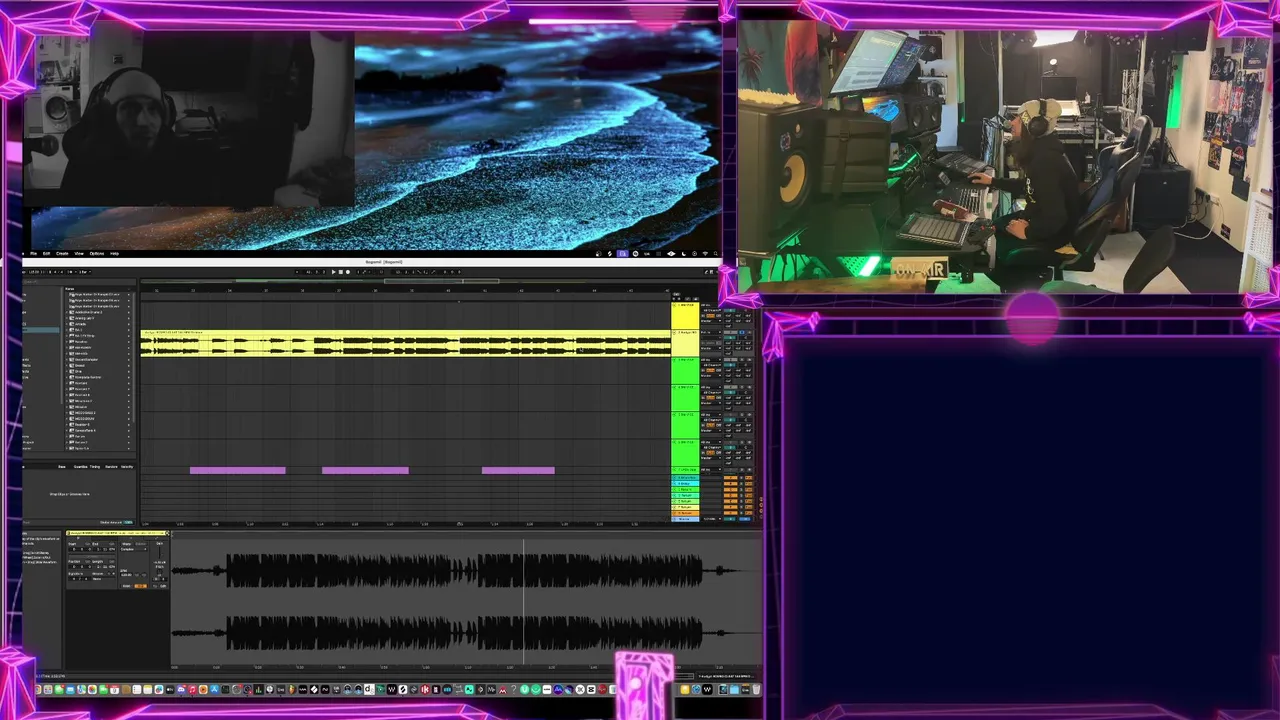
Task: Expand the Addictive Drums 2 plug-in entry
Action: point(66,312)
